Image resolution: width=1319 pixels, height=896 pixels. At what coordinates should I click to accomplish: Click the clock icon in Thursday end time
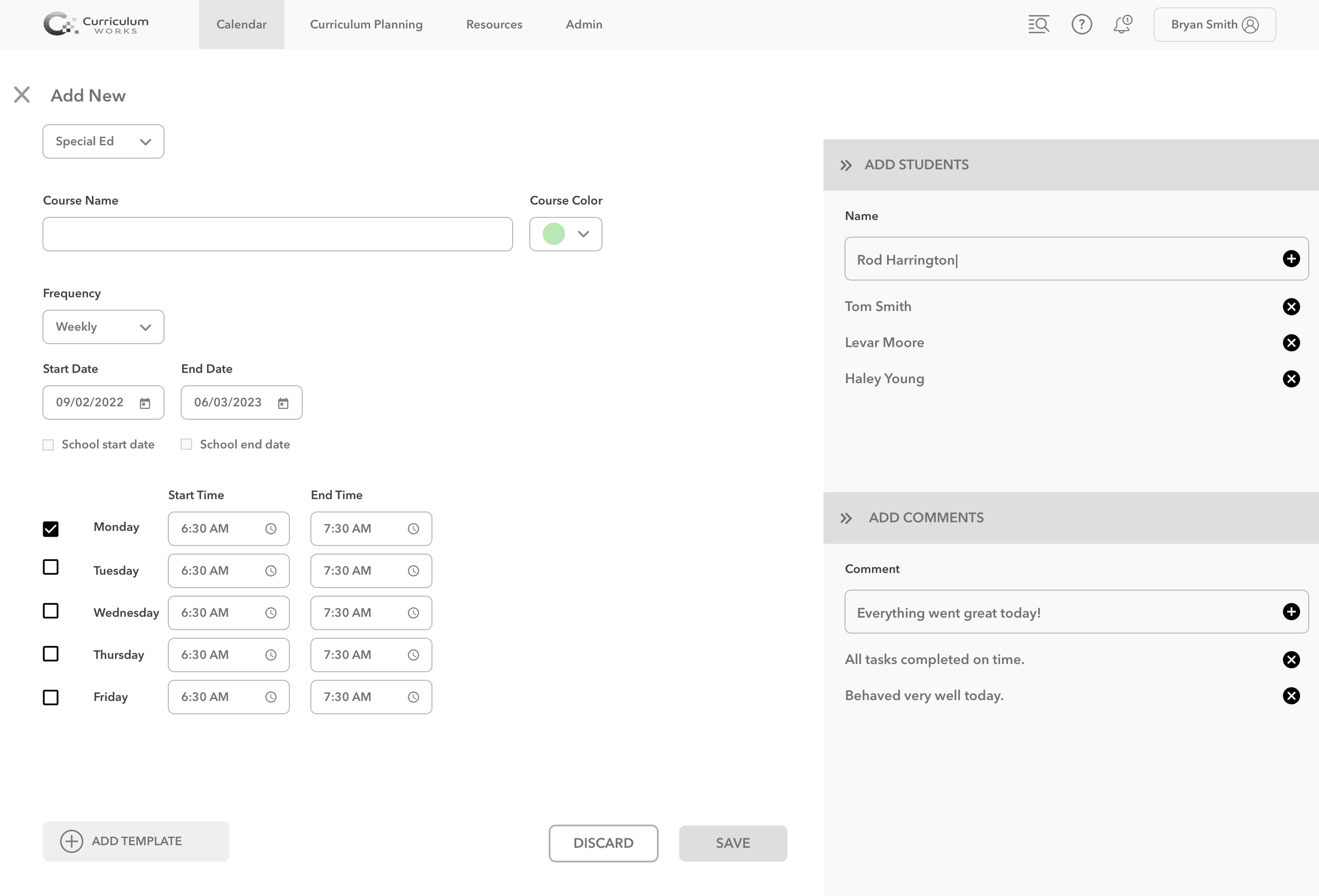pyautogui.click(x=413, y=655)
